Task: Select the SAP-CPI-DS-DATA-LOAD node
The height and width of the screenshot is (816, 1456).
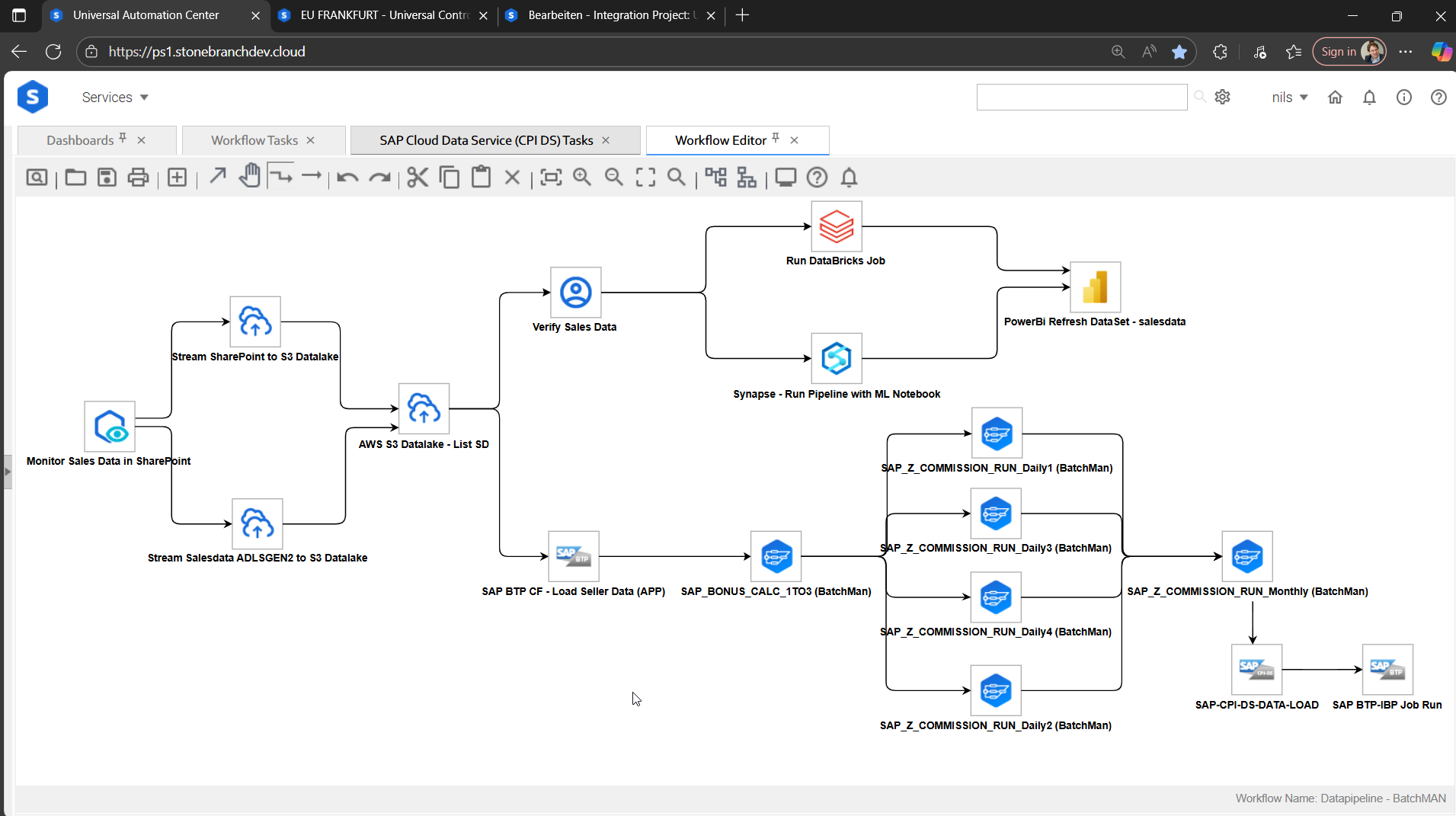Action: [x=1257, y=670]
